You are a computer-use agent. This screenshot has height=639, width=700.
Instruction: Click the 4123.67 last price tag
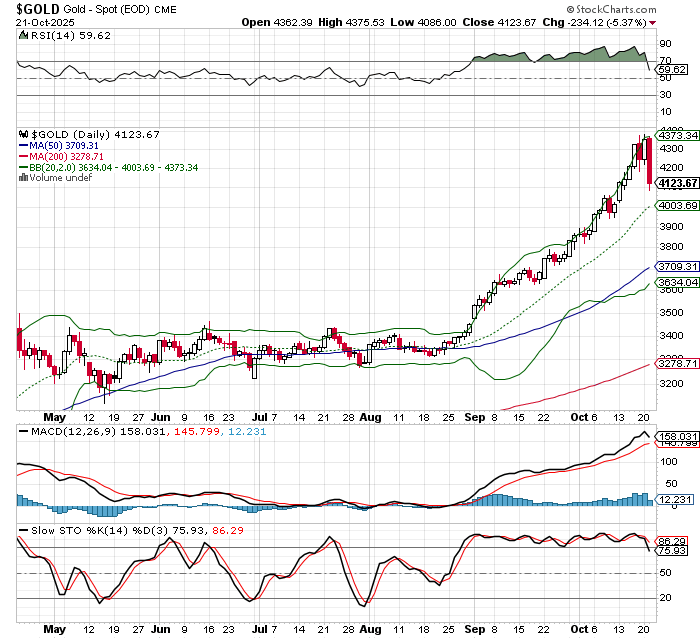point(677,183)
